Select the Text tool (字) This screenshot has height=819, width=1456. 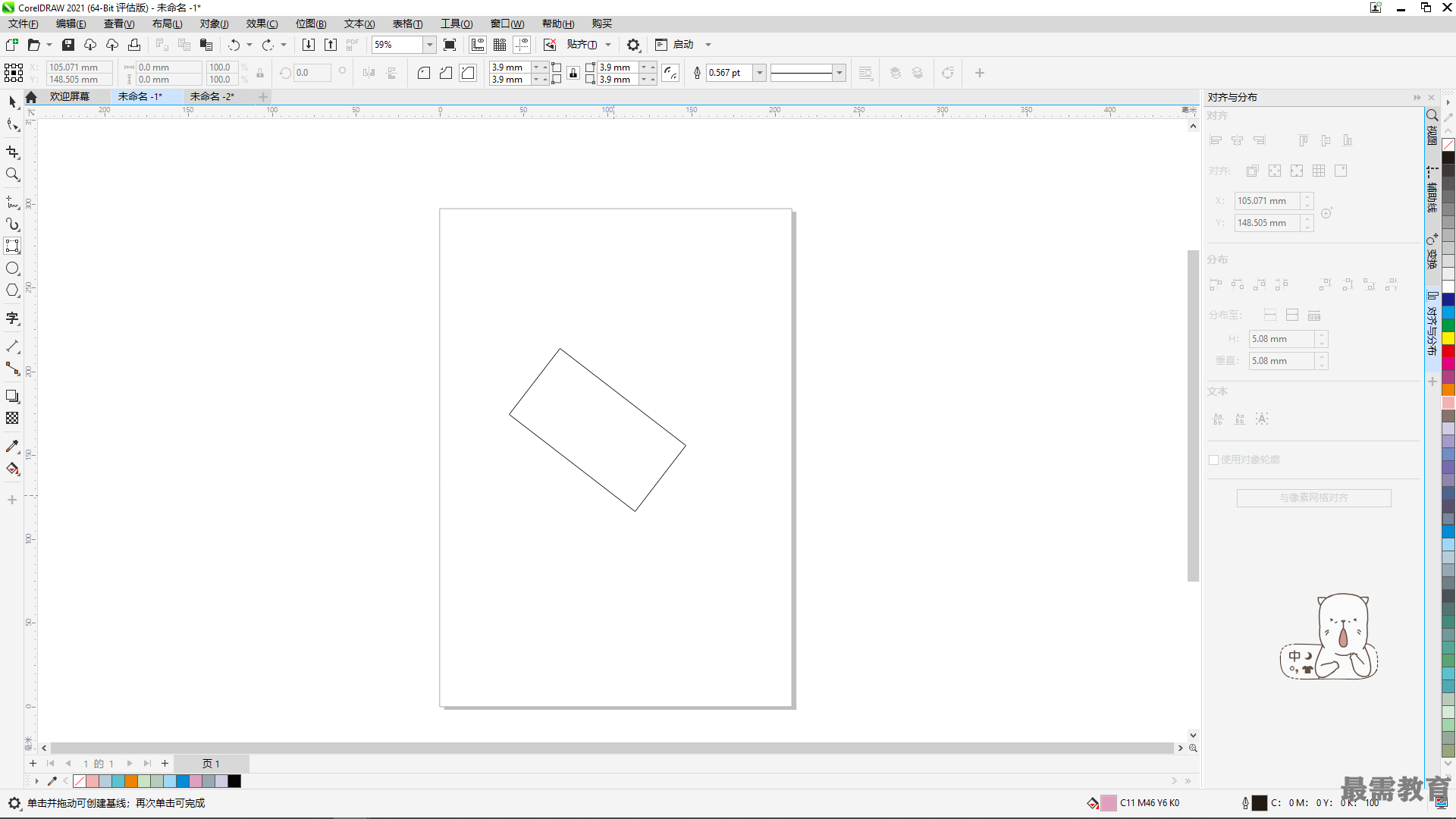click(x=12, y=318)
